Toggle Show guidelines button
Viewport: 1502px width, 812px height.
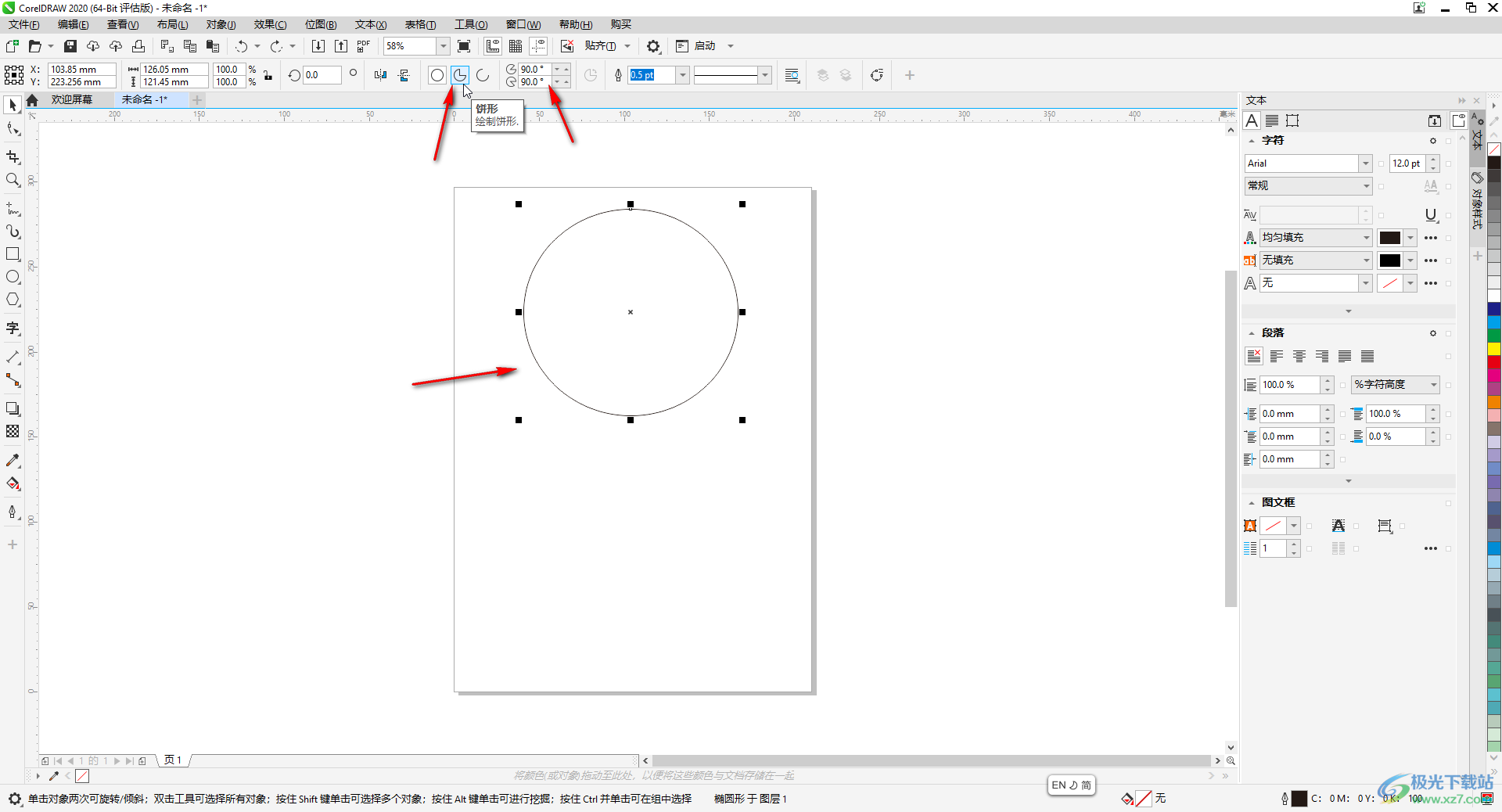click(x=538, y=46)
